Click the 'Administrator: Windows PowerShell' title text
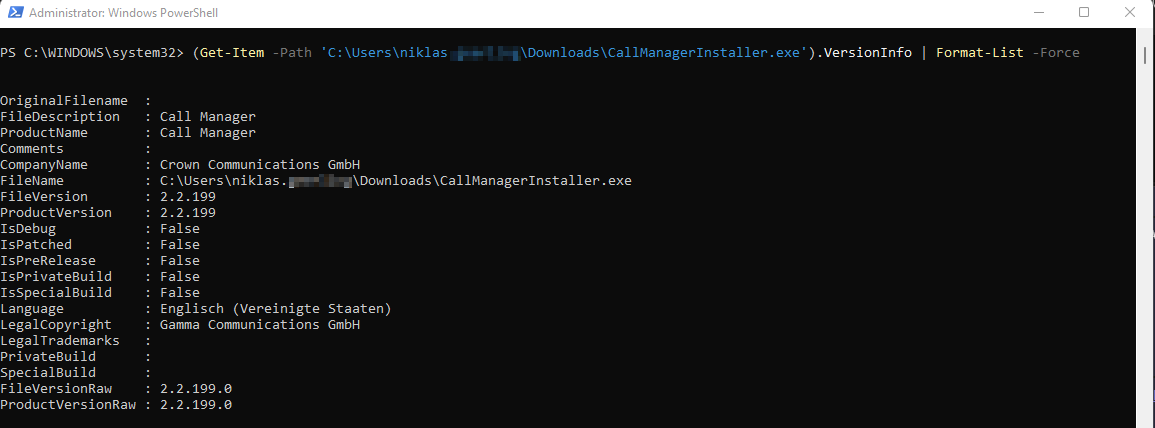The width and height of the screenshot is (1155, 428). pos(124,13)
